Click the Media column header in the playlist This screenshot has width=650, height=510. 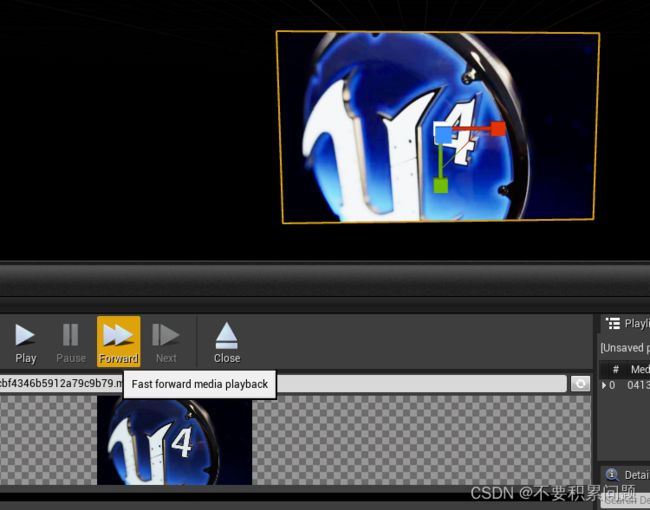(640, 369)
